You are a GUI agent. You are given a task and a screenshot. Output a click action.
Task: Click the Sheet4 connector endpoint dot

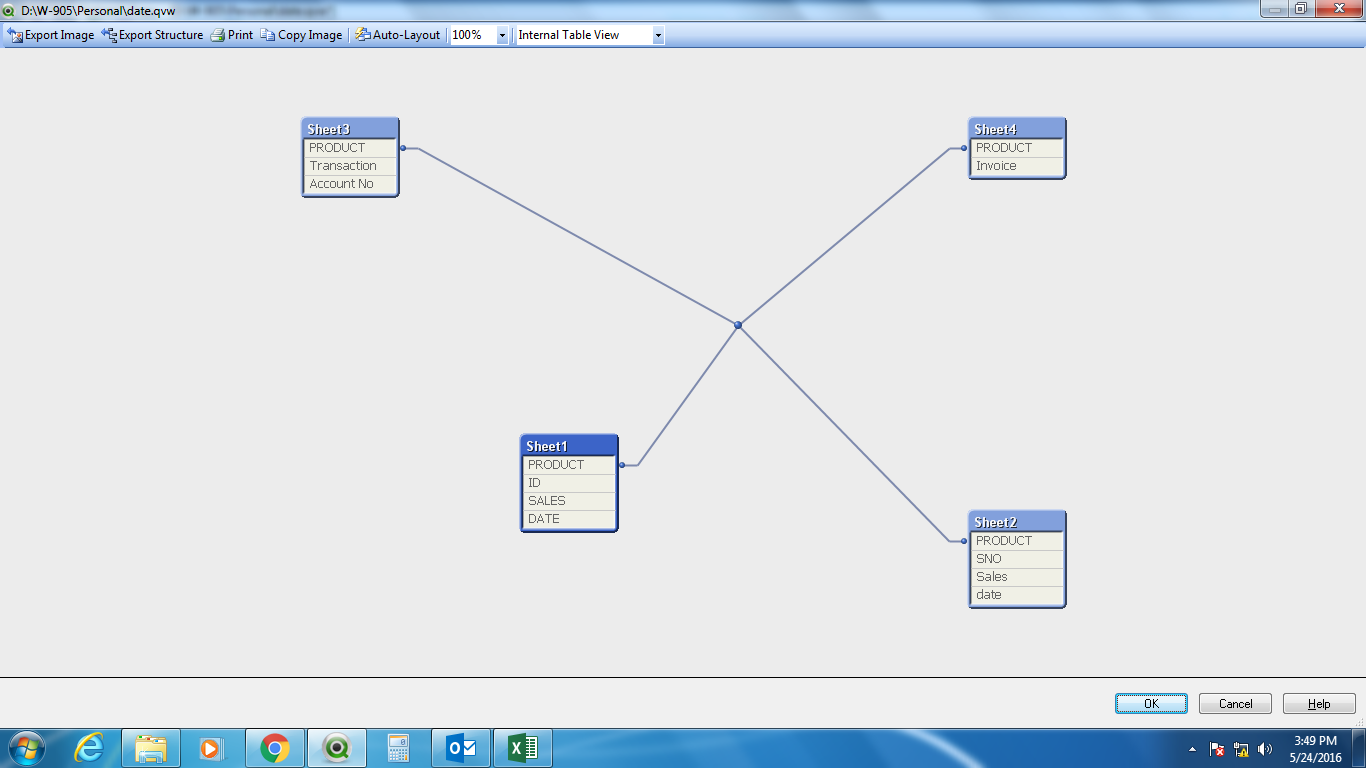click(964, 148)
